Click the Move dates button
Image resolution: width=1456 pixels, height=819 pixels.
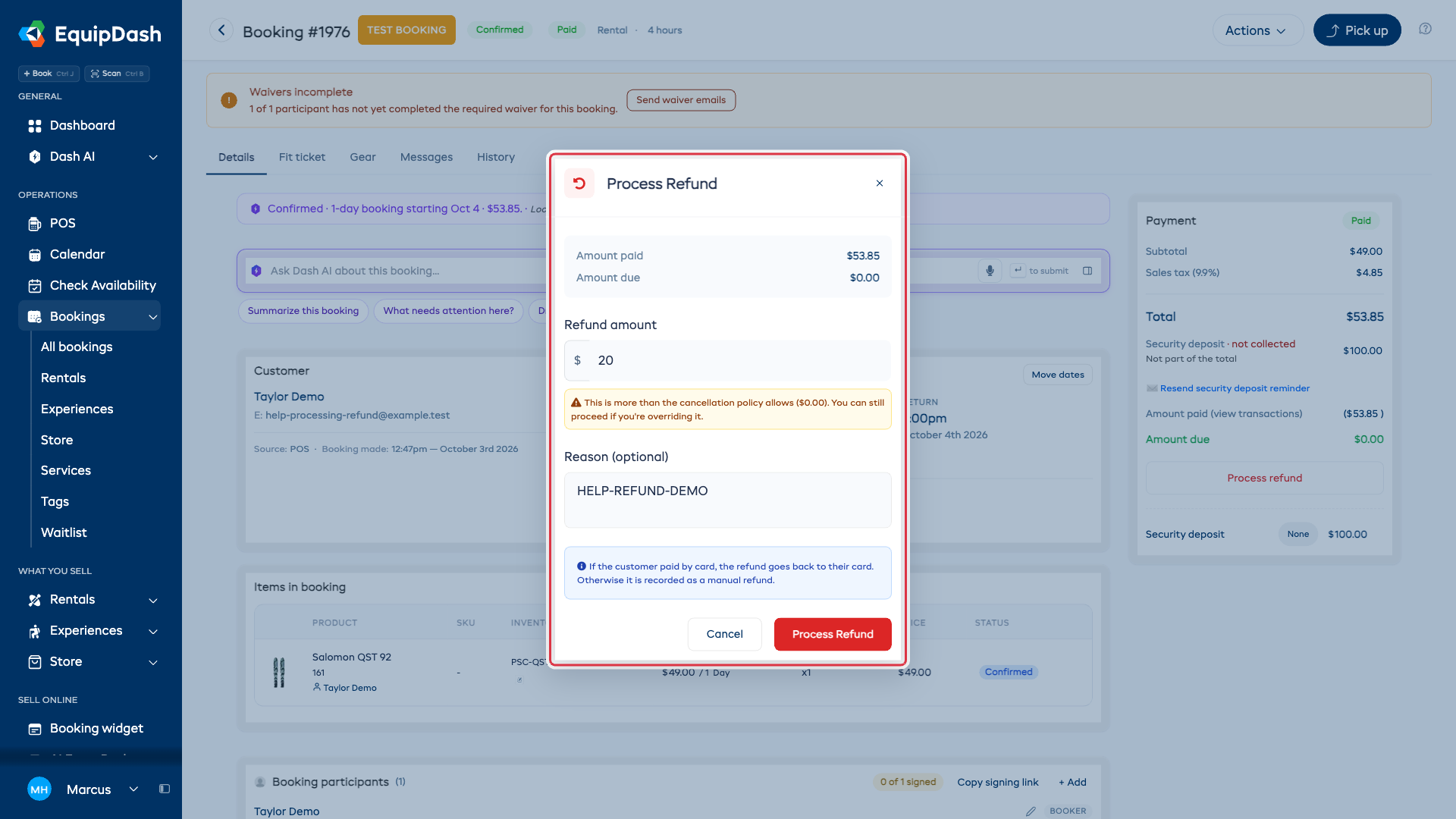pos(1058,375)
